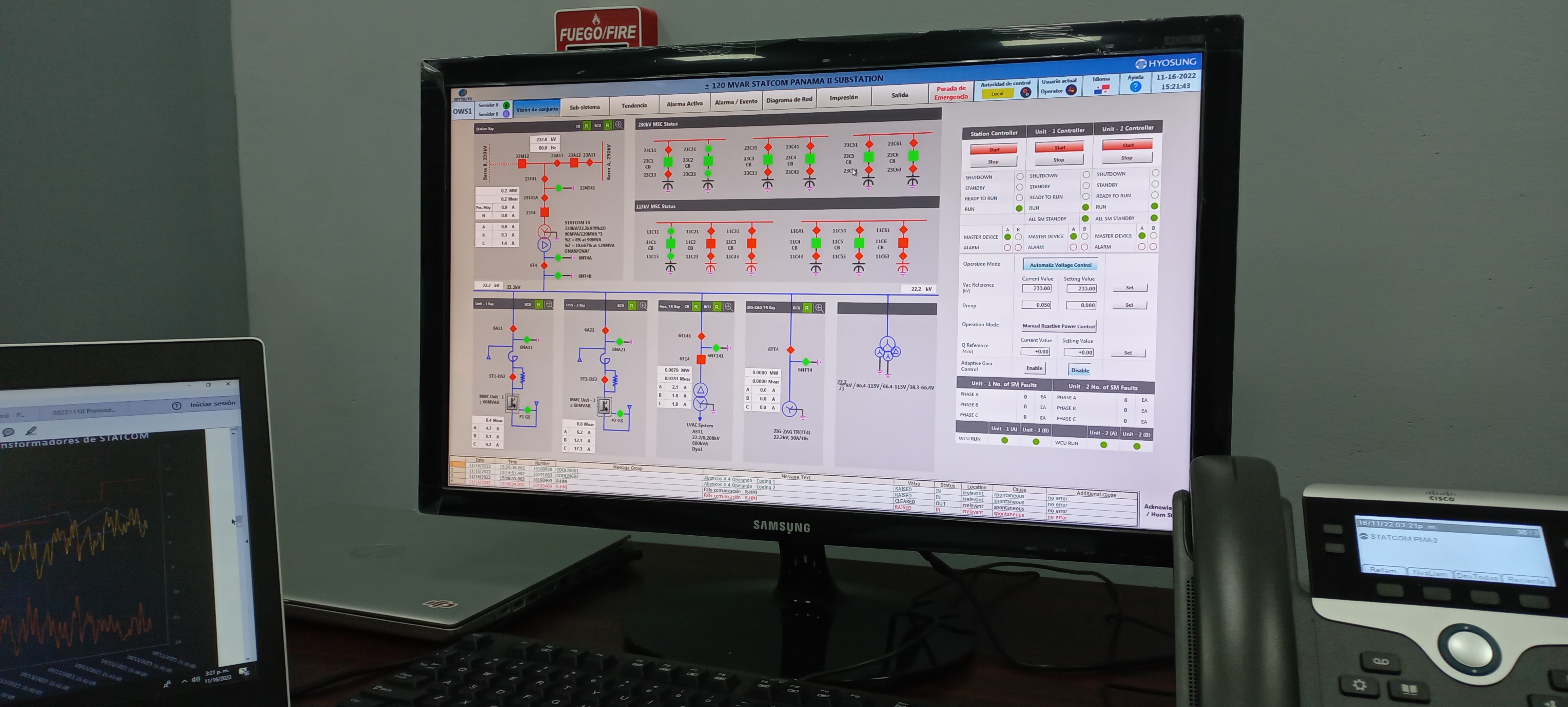Click Vac Reference Setting Value field
Viewport: 1568px width, 707px height.
click(1081, 289)
